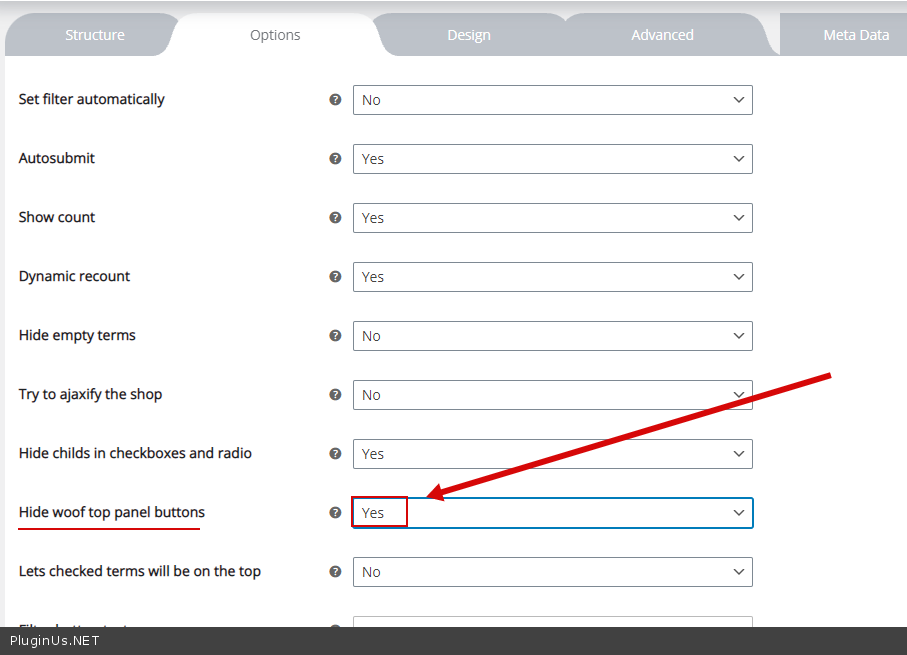Click help icon for Show count

pyautogui.click(x=336, y=218)
